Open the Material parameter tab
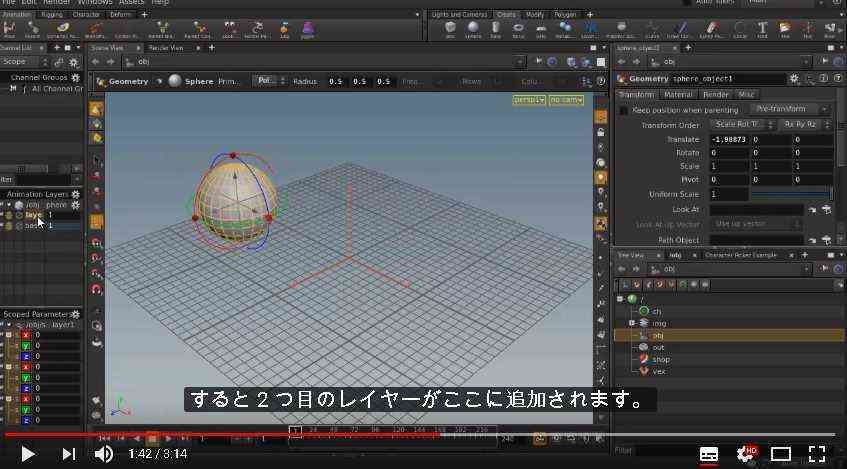 click(678, 95)
